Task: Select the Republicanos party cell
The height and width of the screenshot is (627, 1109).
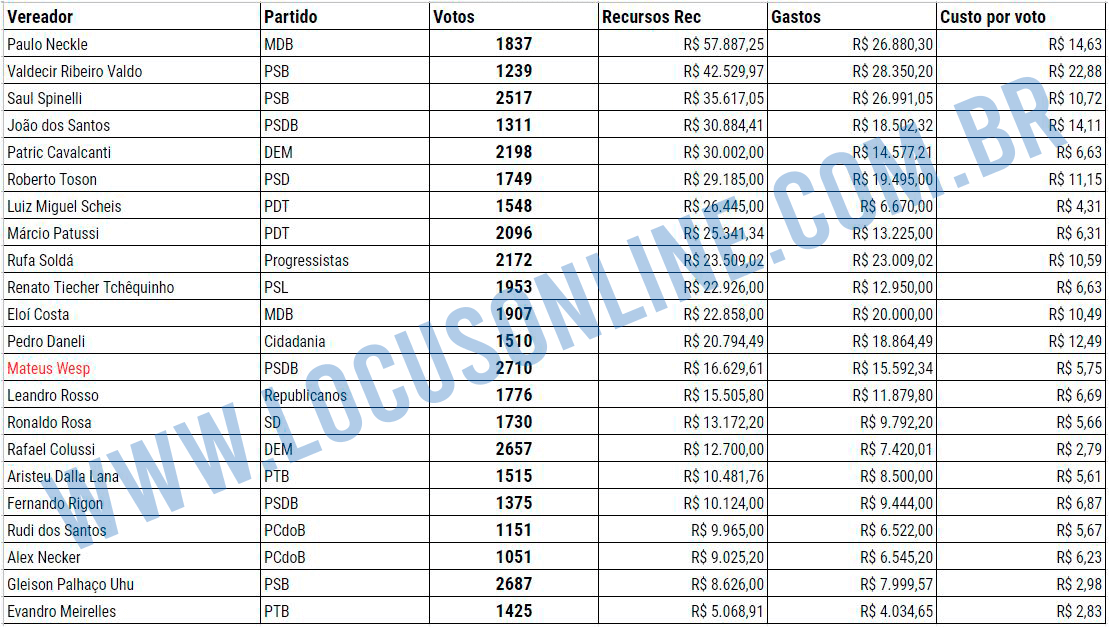Action: click(345, 395)
